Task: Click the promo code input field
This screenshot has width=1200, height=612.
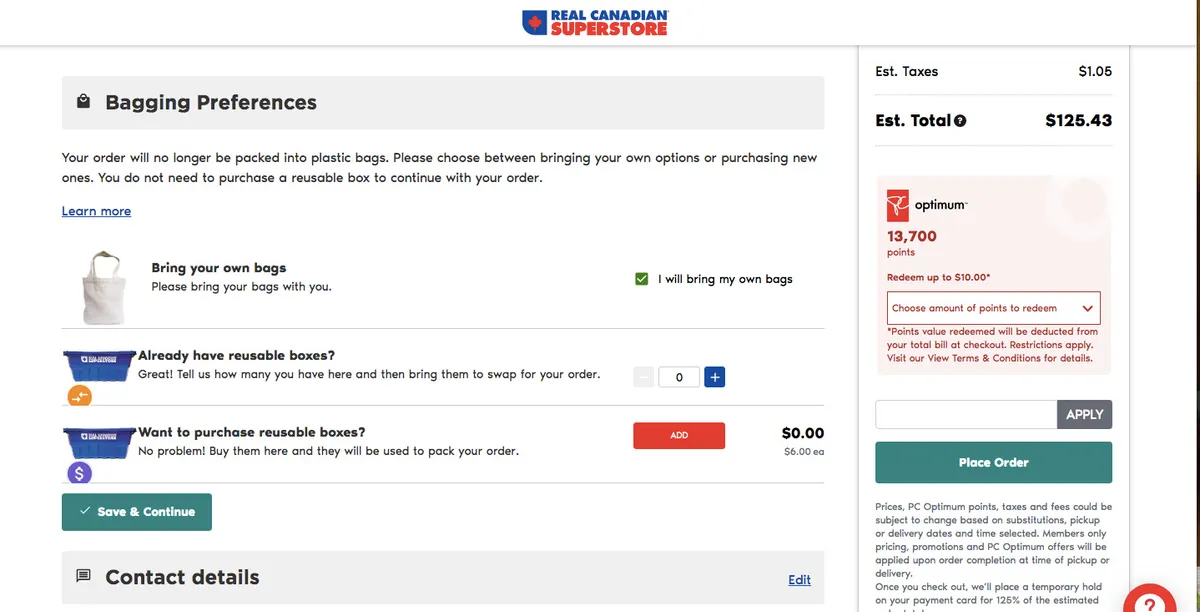Action: click(966, 414)
